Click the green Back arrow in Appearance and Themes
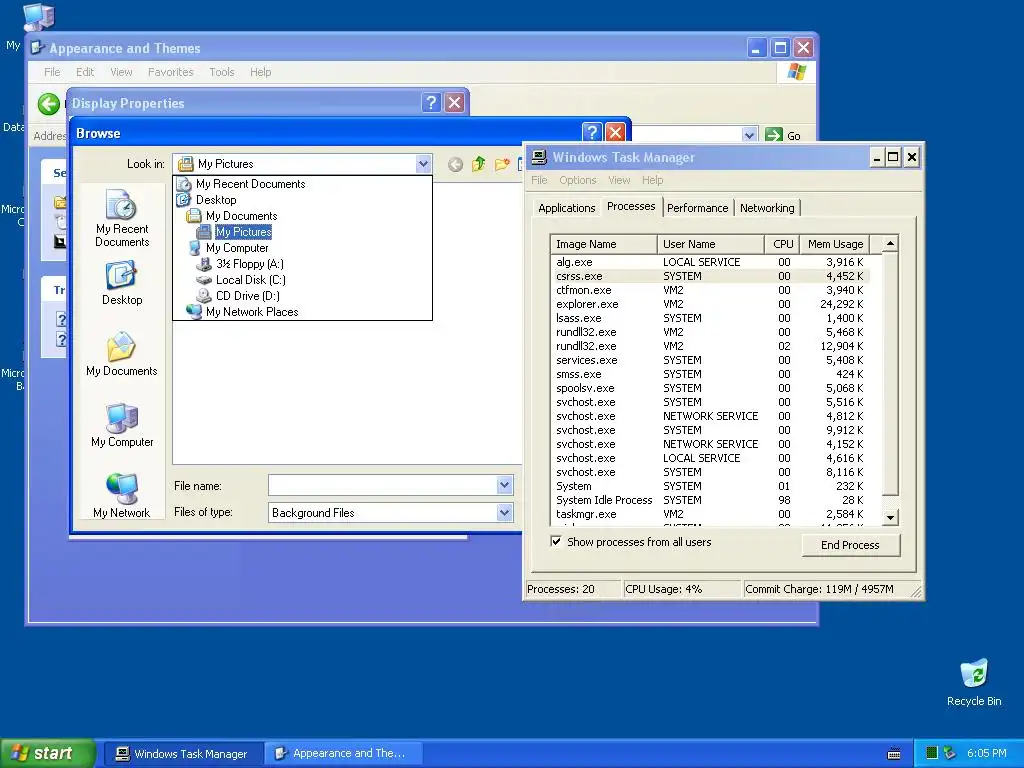 48,104
